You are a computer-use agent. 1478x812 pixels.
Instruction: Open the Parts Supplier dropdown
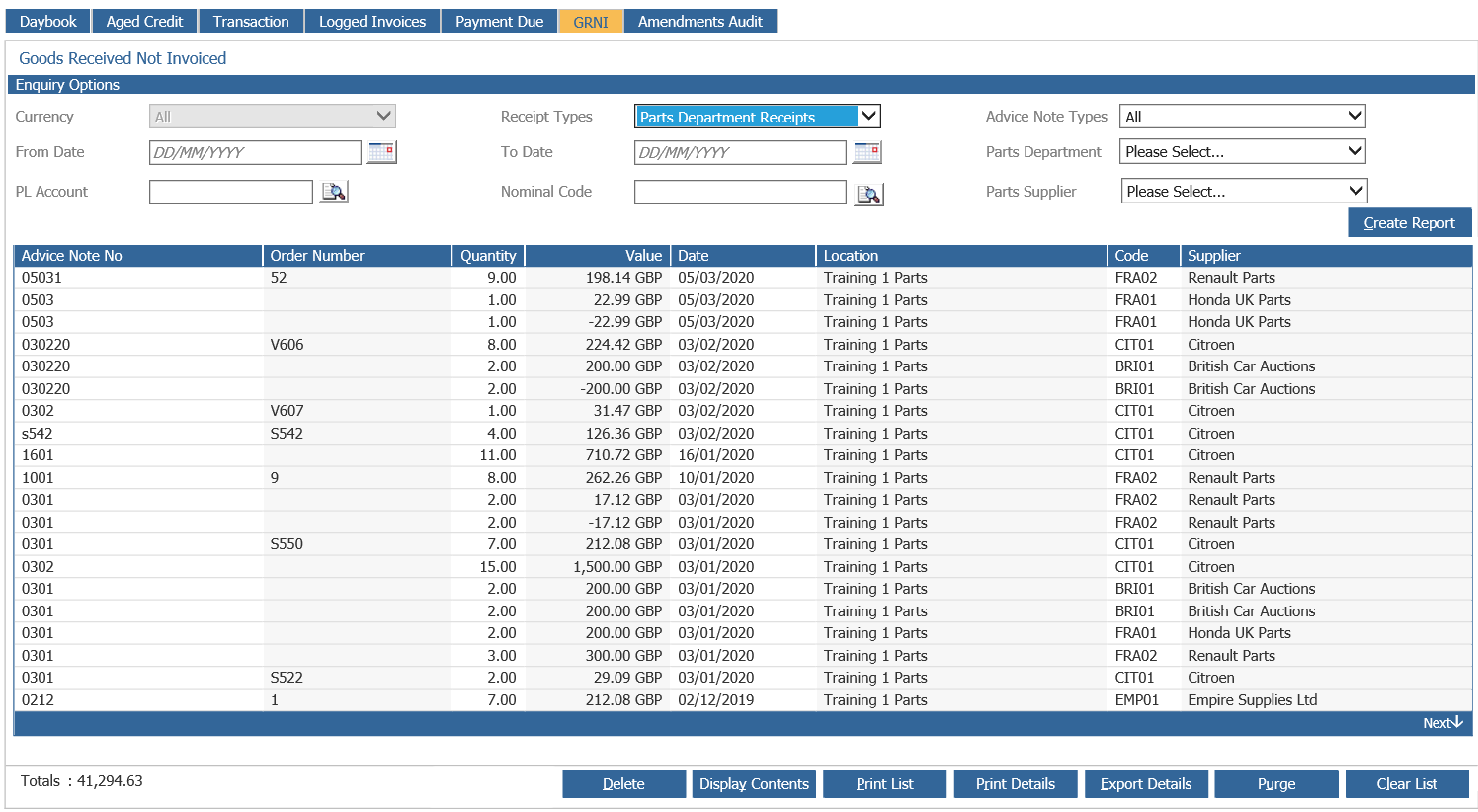(x=1244, y=192)
